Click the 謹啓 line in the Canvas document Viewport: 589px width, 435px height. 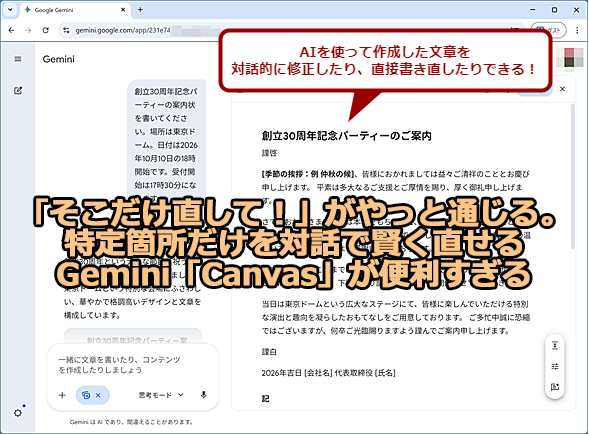point(269,153)
